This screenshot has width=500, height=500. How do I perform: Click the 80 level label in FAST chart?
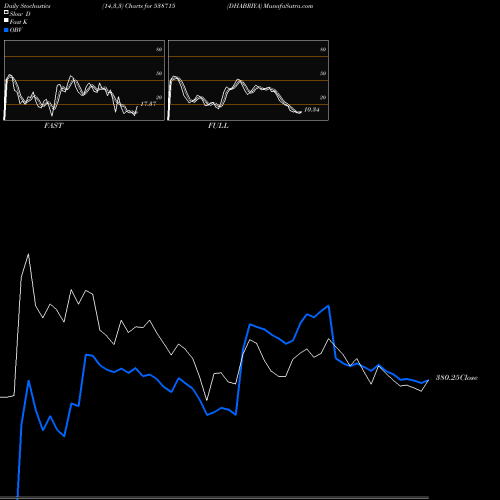click(159, 49)
